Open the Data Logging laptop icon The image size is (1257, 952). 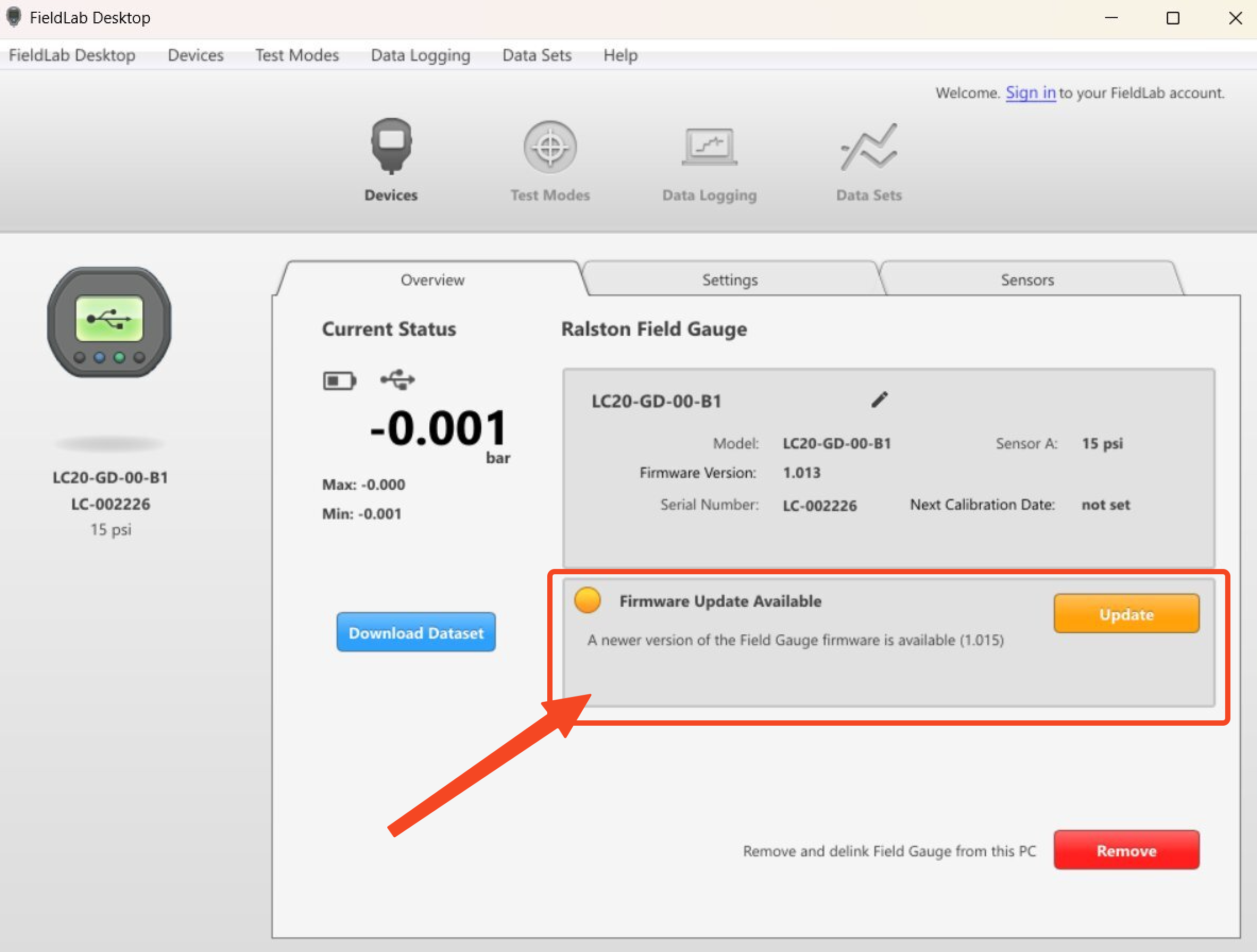click(x=709, y=147)
